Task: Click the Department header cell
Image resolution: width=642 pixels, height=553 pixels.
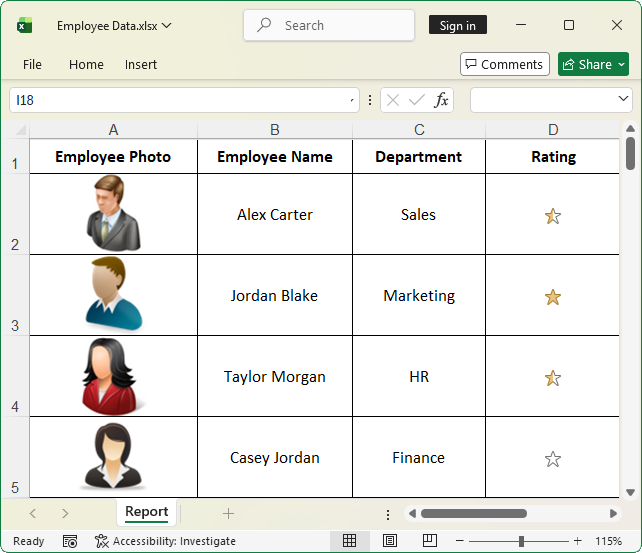Action: (x=419, y=156)
